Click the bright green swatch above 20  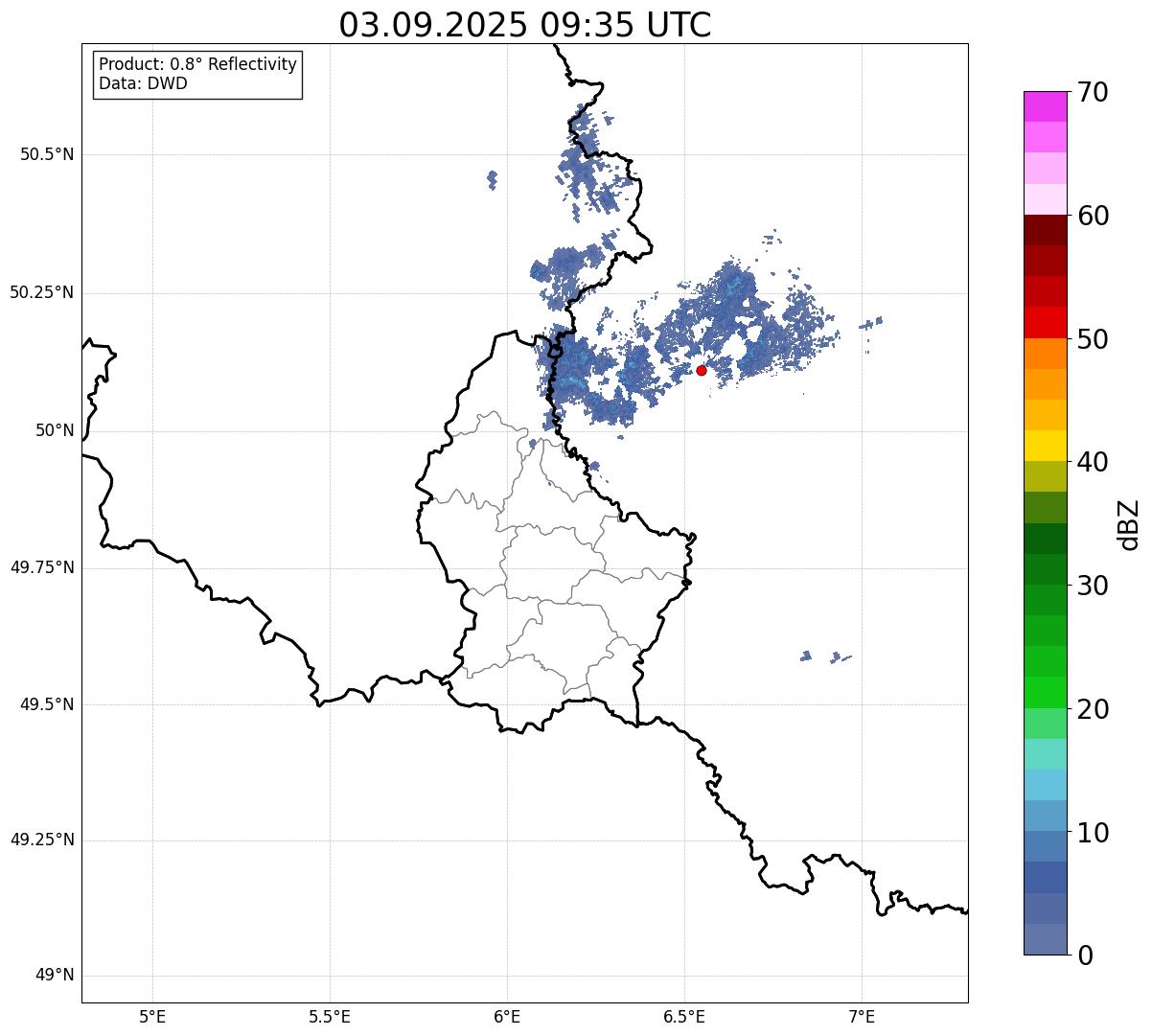1046,692
